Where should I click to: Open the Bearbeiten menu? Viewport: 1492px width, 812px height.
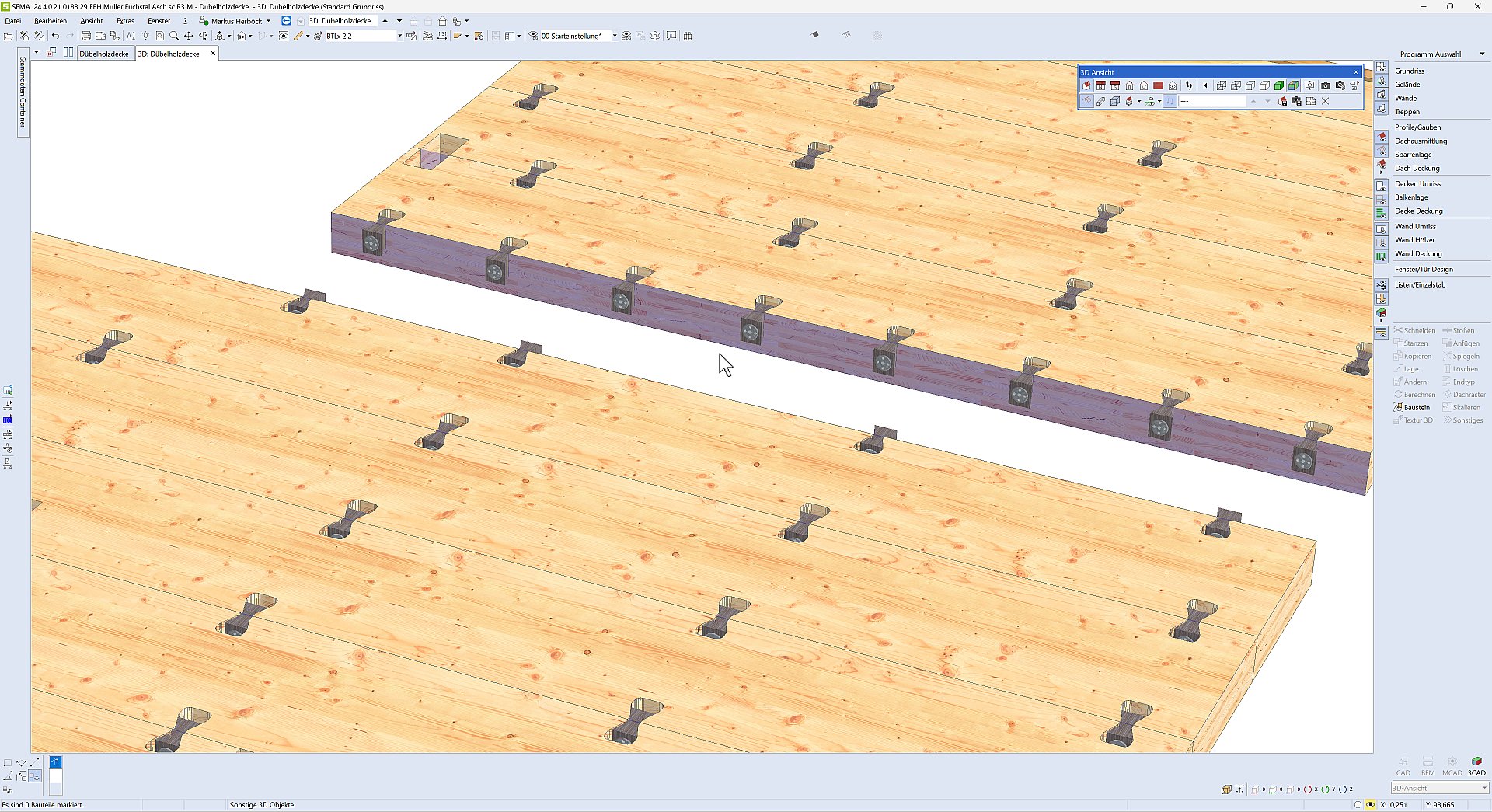tap(51, 21)
